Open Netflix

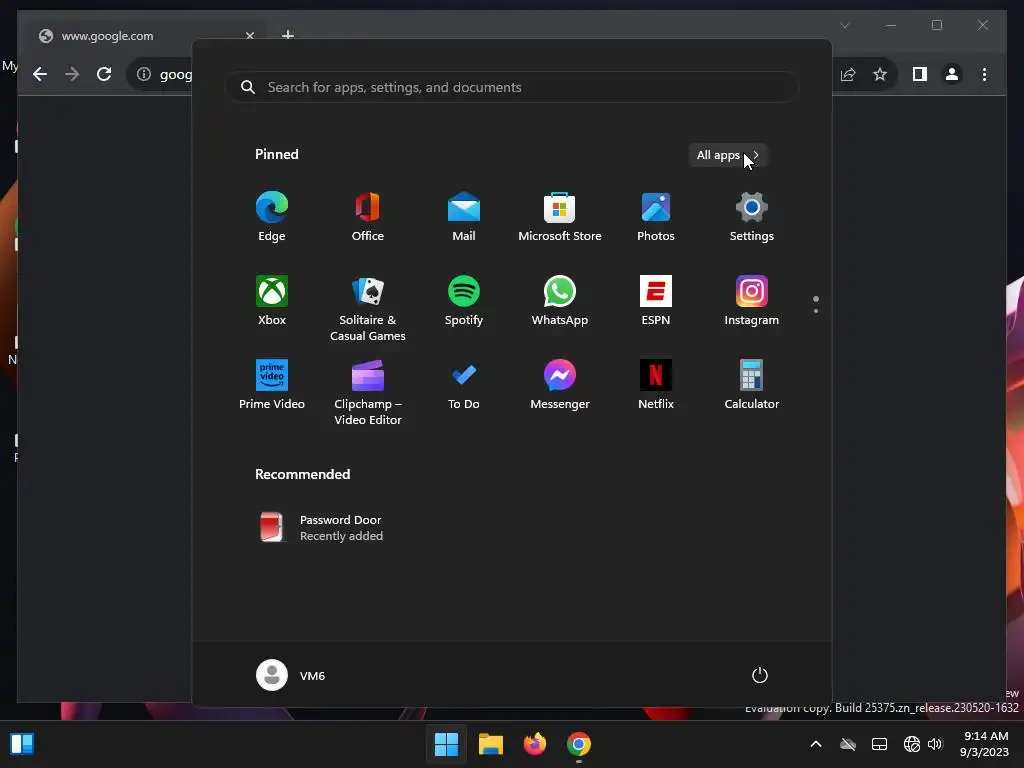point(656,385)
